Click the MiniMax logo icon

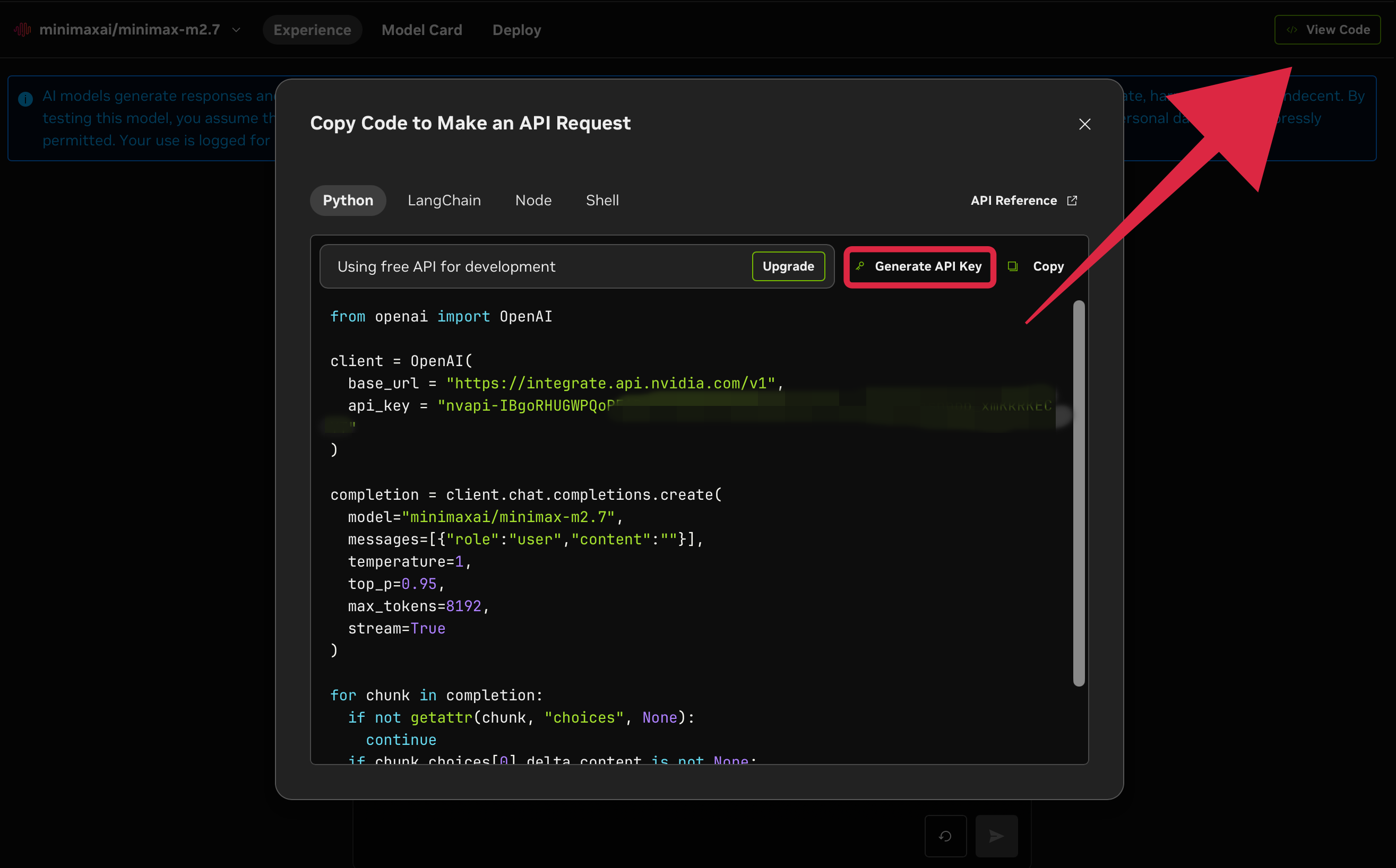click(22, 30)
